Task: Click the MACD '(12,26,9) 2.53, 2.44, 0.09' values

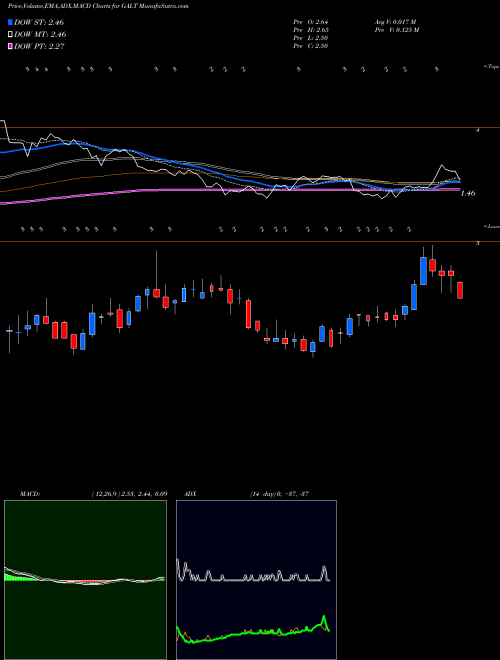Action: [x=129, y=494]
